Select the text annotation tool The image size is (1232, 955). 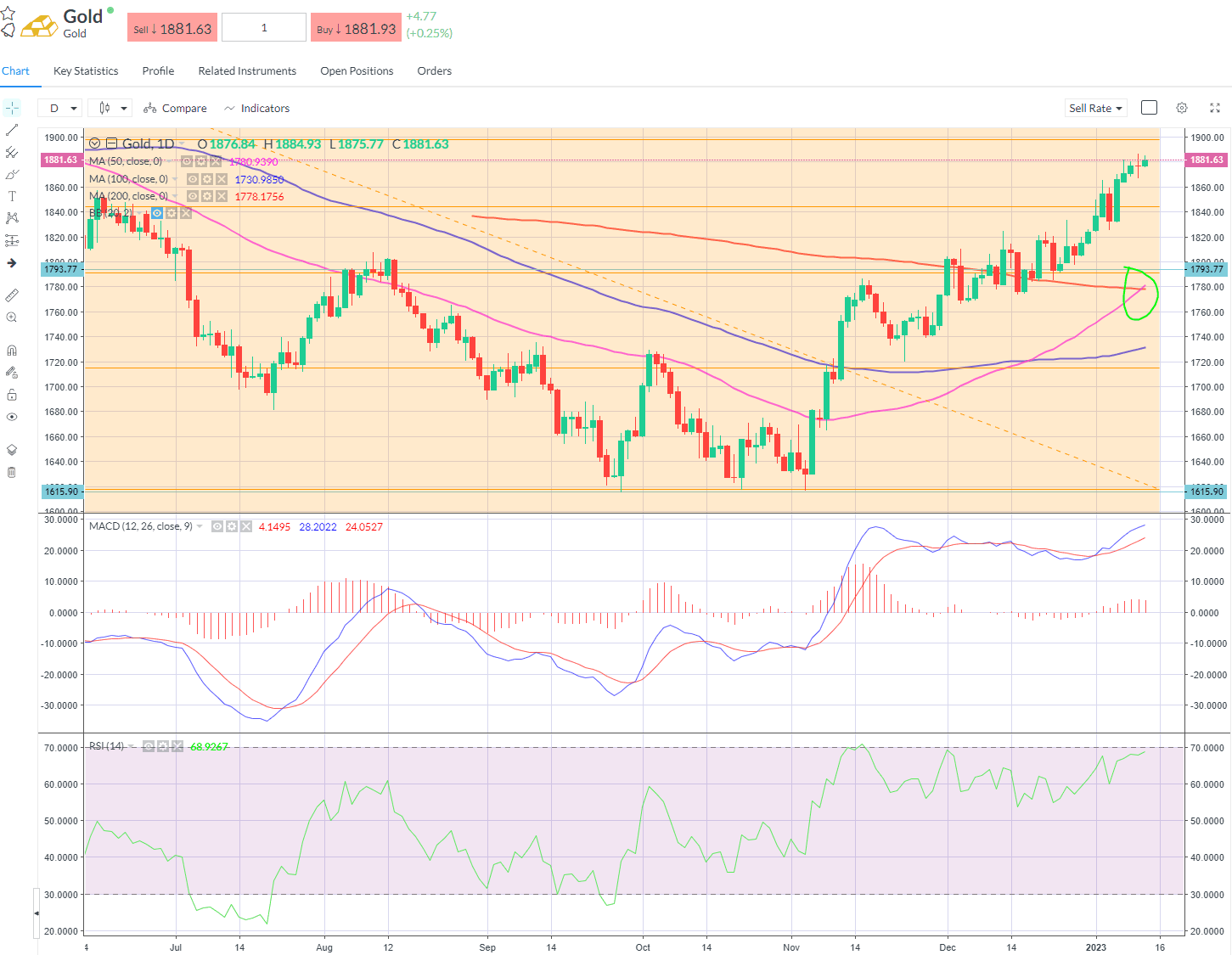pyautogui.click(x=12, y=196)
